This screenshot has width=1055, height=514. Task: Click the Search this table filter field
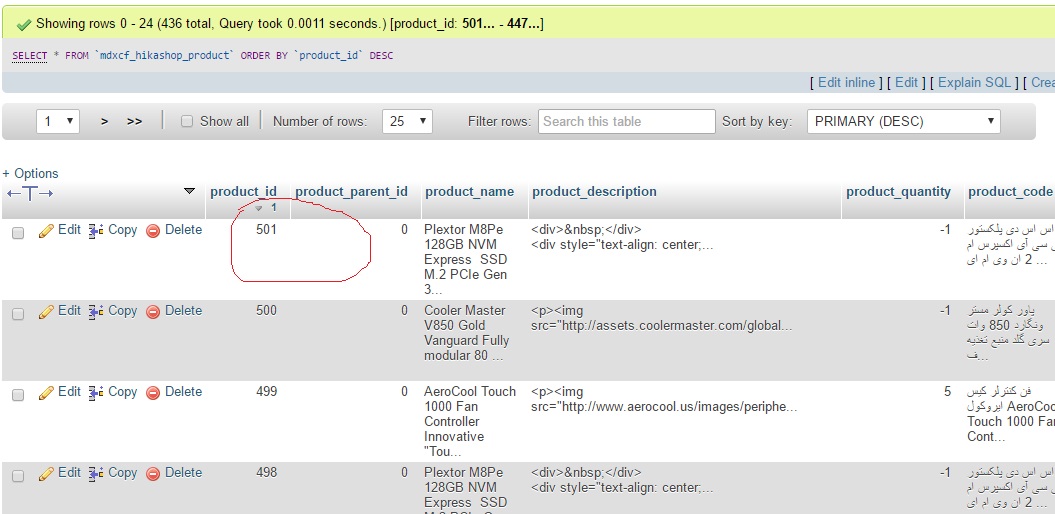[626, 122]
